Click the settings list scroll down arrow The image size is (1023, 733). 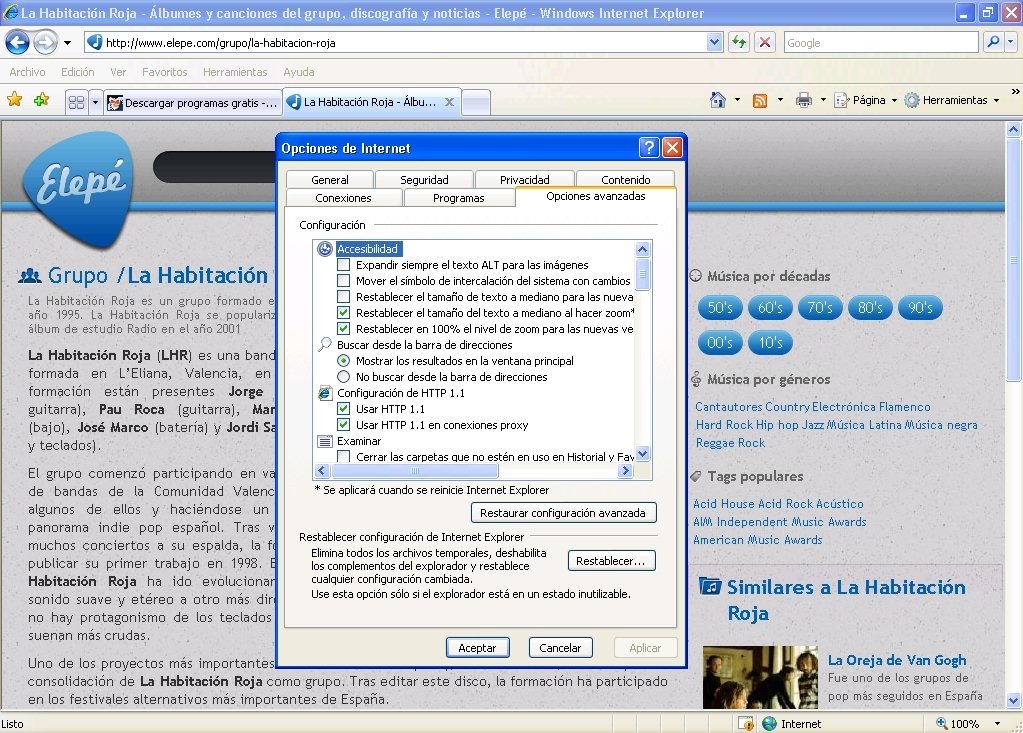[x=642, y=454]
